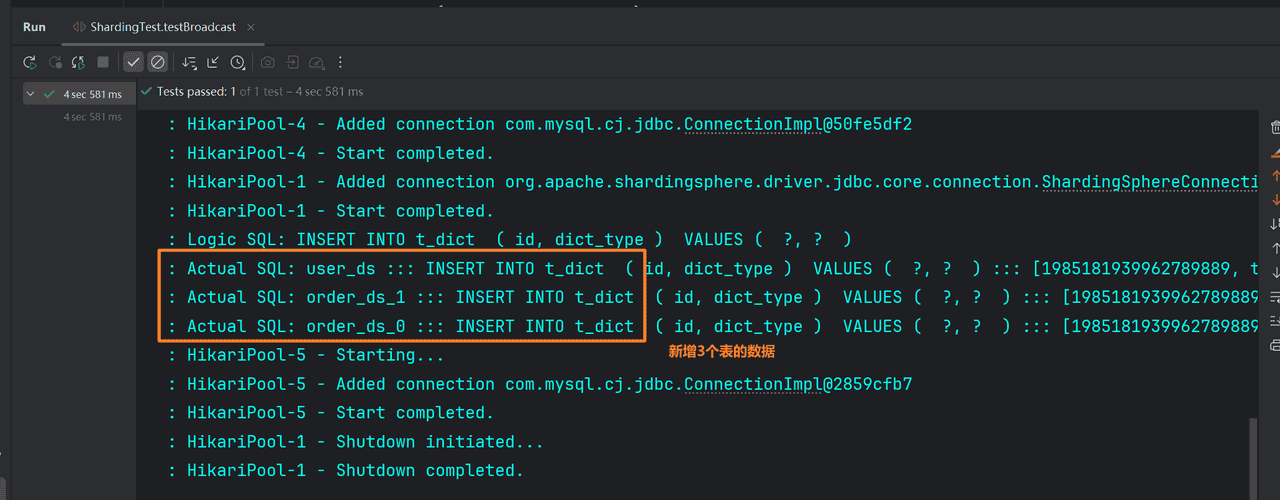Screen dimensions: 1280x500
Task: Close the ShardingTest.testBroadcast tab
Action: [250, 27]
